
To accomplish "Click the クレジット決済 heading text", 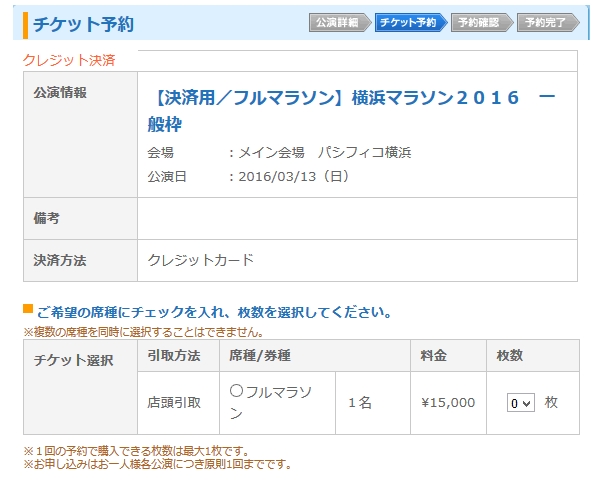I will (69, 60).
